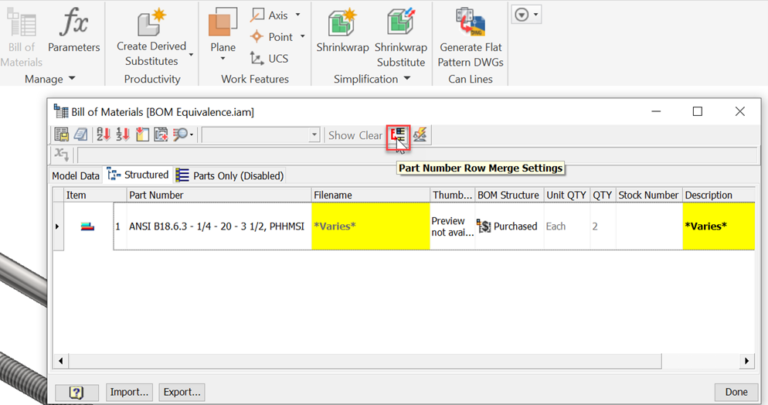This screenshot has height=405, width=768.
Task: Click Create Derived Substitutes icon
Action: pyautogui.click(x=152, y=22)
